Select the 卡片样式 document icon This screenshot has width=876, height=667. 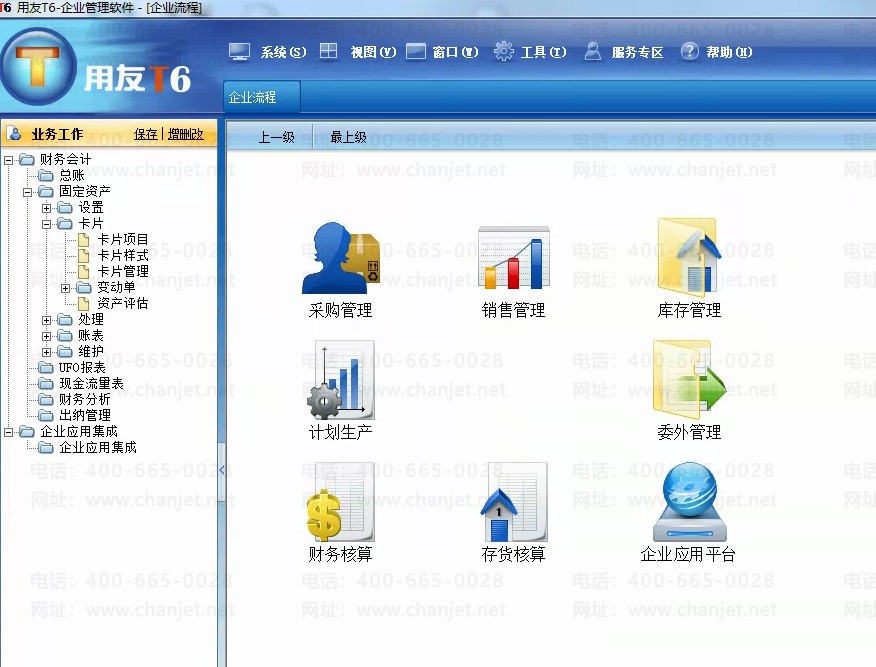pyautogui.click(x=84, y=255)
